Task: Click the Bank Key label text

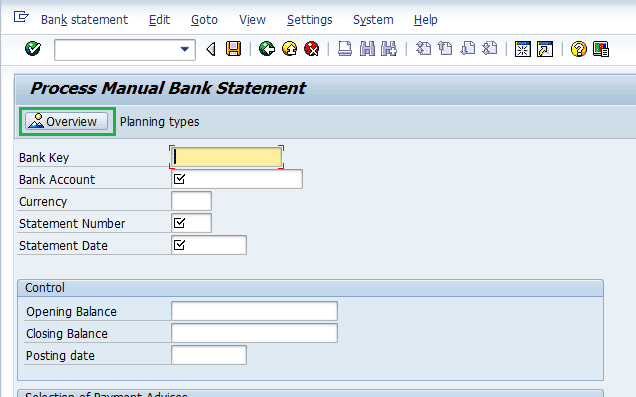Action: point(44,157)
